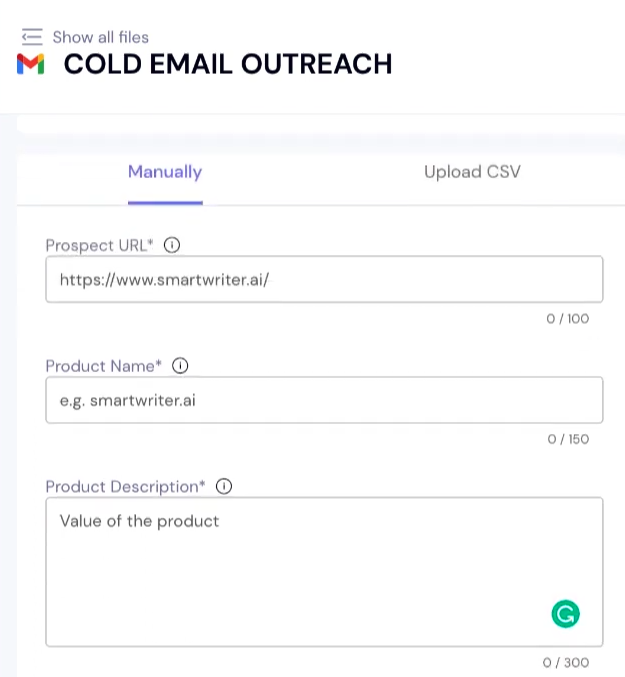This screenshot has width=625, height=677.
Task: Click inside the Product Description text area
Action: [x=300, y=570]
